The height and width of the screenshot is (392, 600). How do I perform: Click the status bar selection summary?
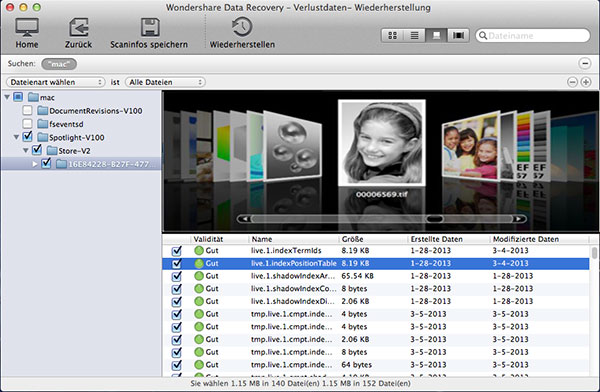click(300, 384)
